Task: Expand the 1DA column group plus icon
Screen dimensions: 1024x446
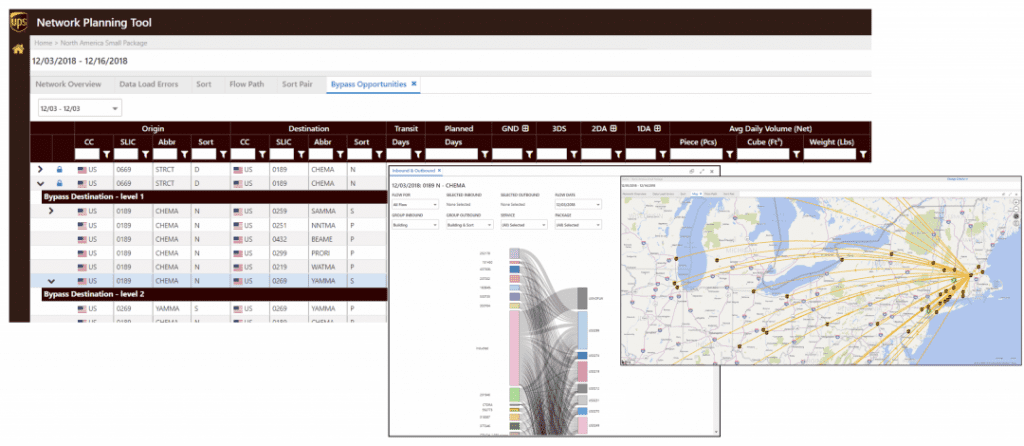Action: point(657,129)
